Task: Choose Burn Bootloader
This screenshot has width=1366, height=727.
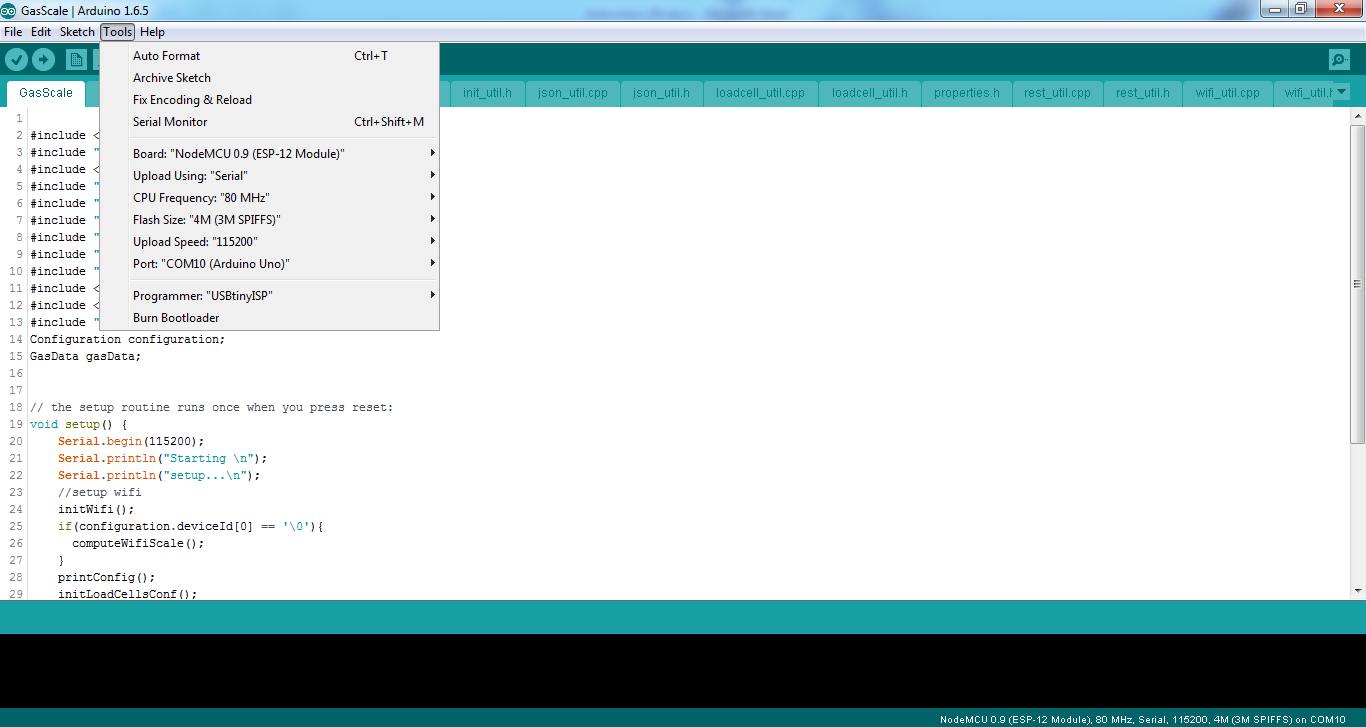Action: tap(270, 318)
